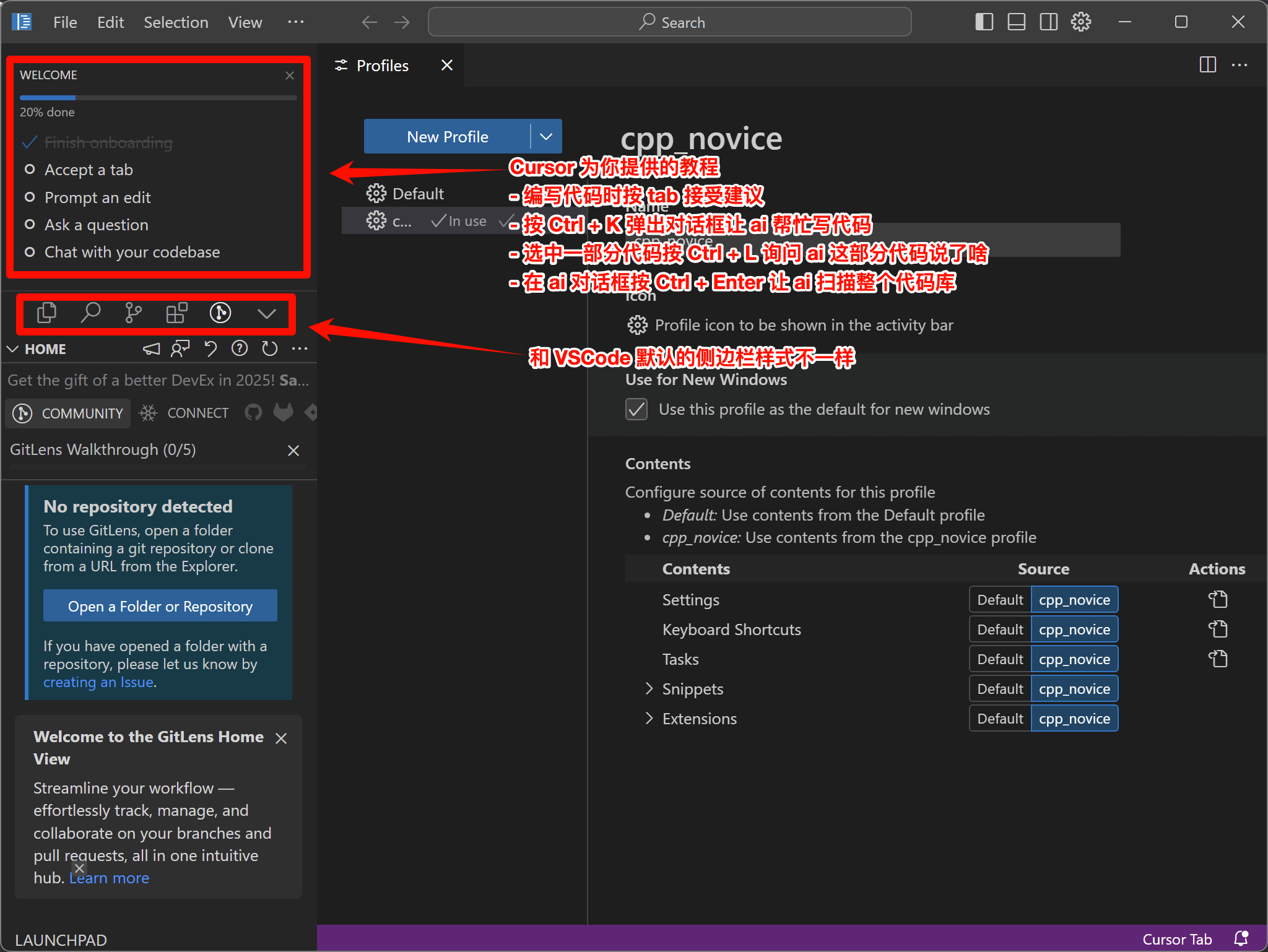Open the Learn more link

click(x=110, y=878)
